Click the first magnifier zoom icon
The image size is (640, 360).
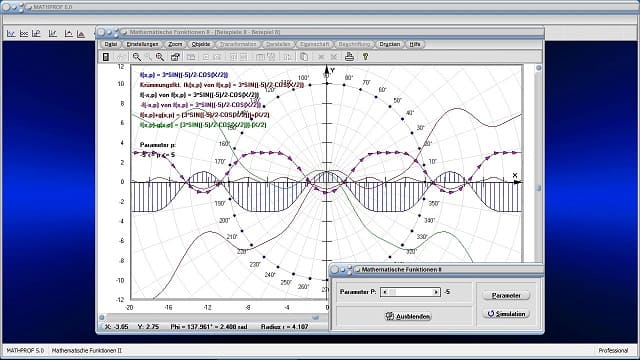point(136,57)
